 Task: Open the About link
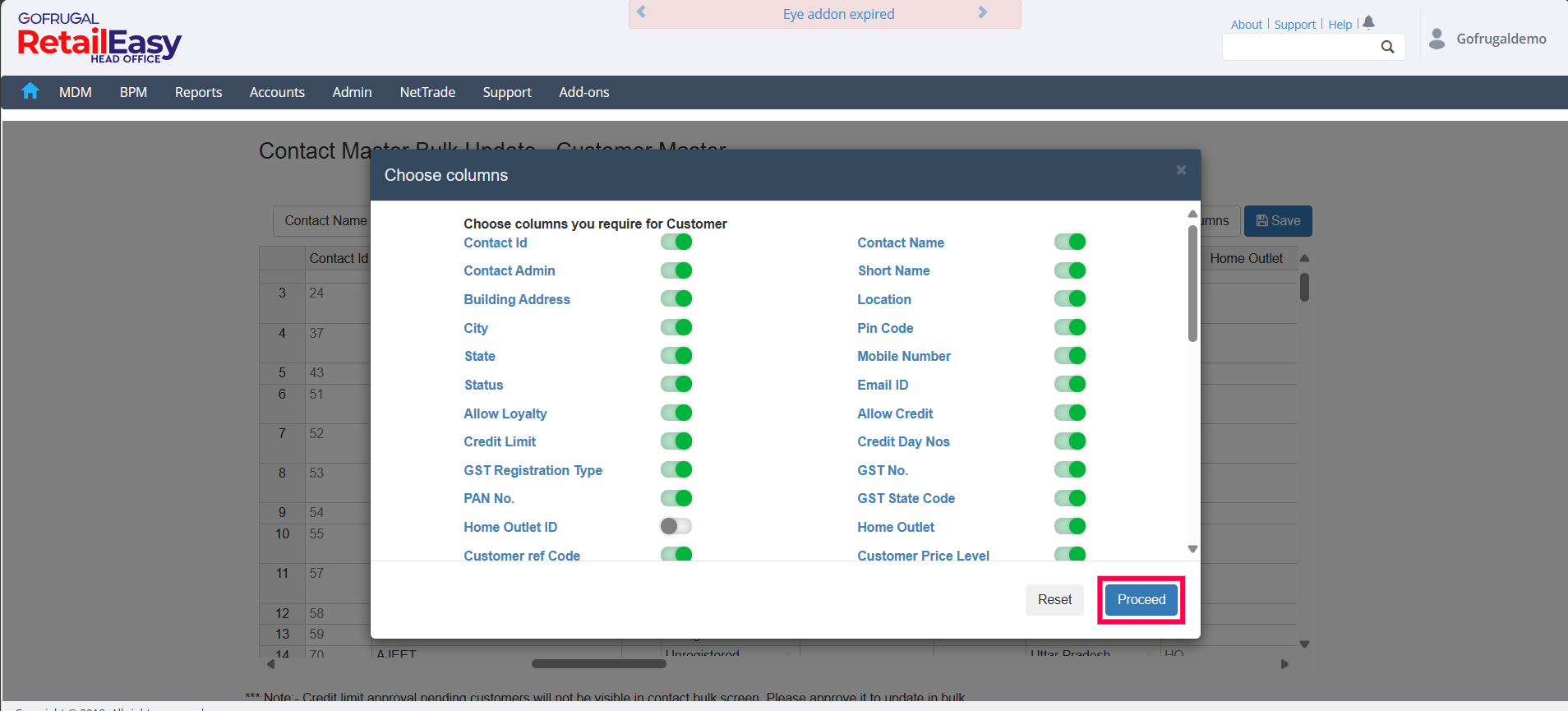coord(1247,25)
